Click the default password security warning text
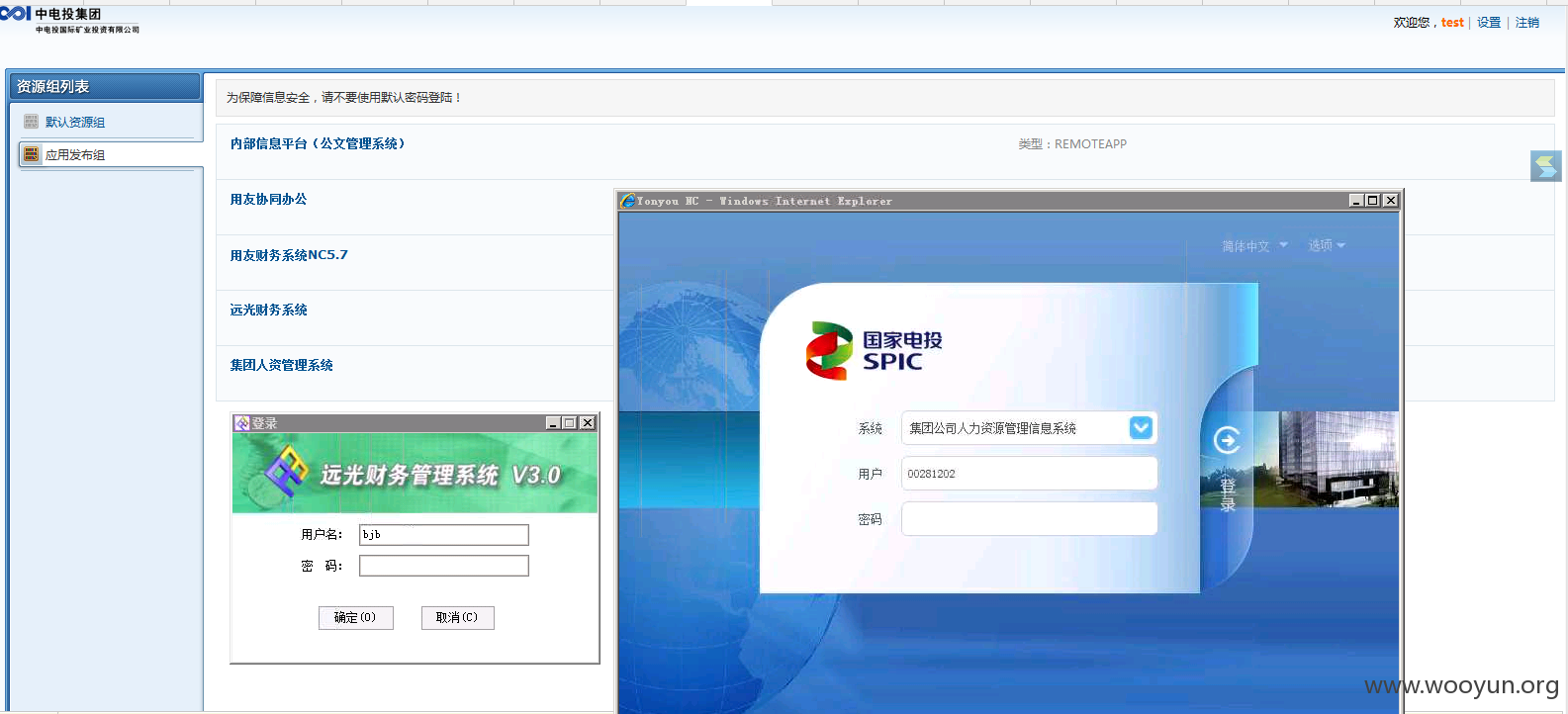1568x714 pixels. 344,98
